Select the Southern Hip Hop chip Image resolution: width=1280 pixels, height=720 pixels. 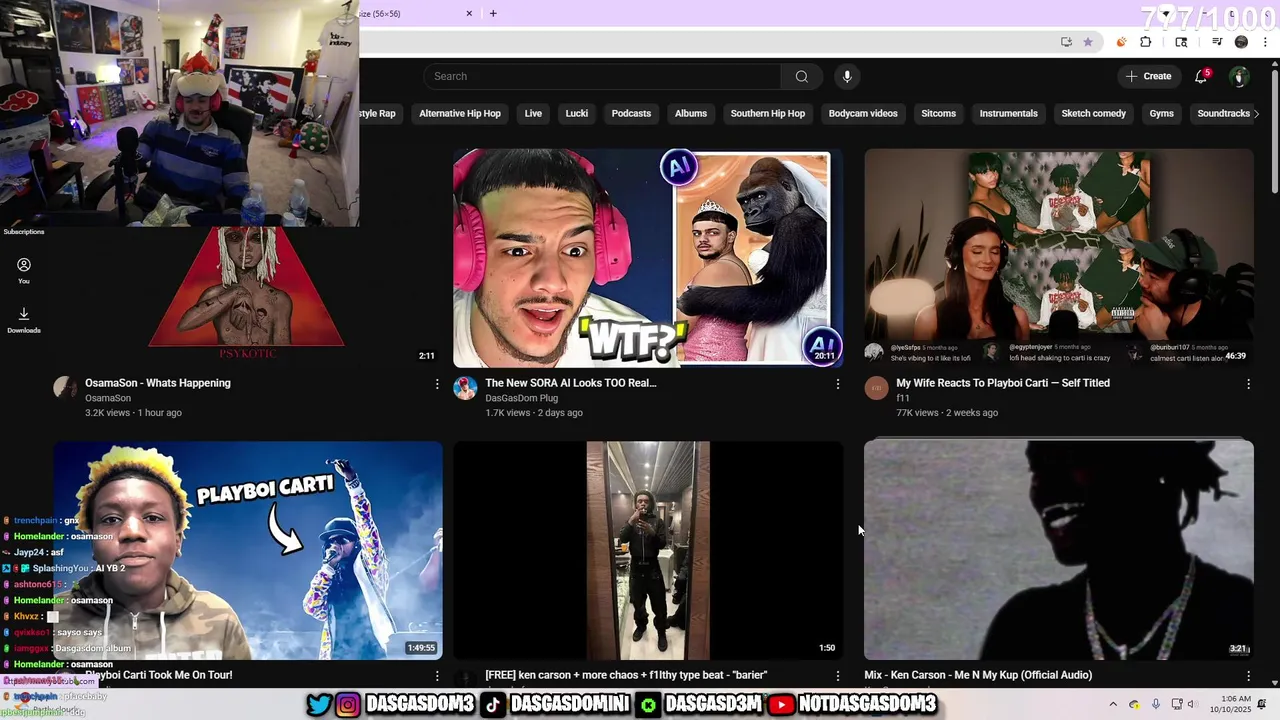click(768, 114)
